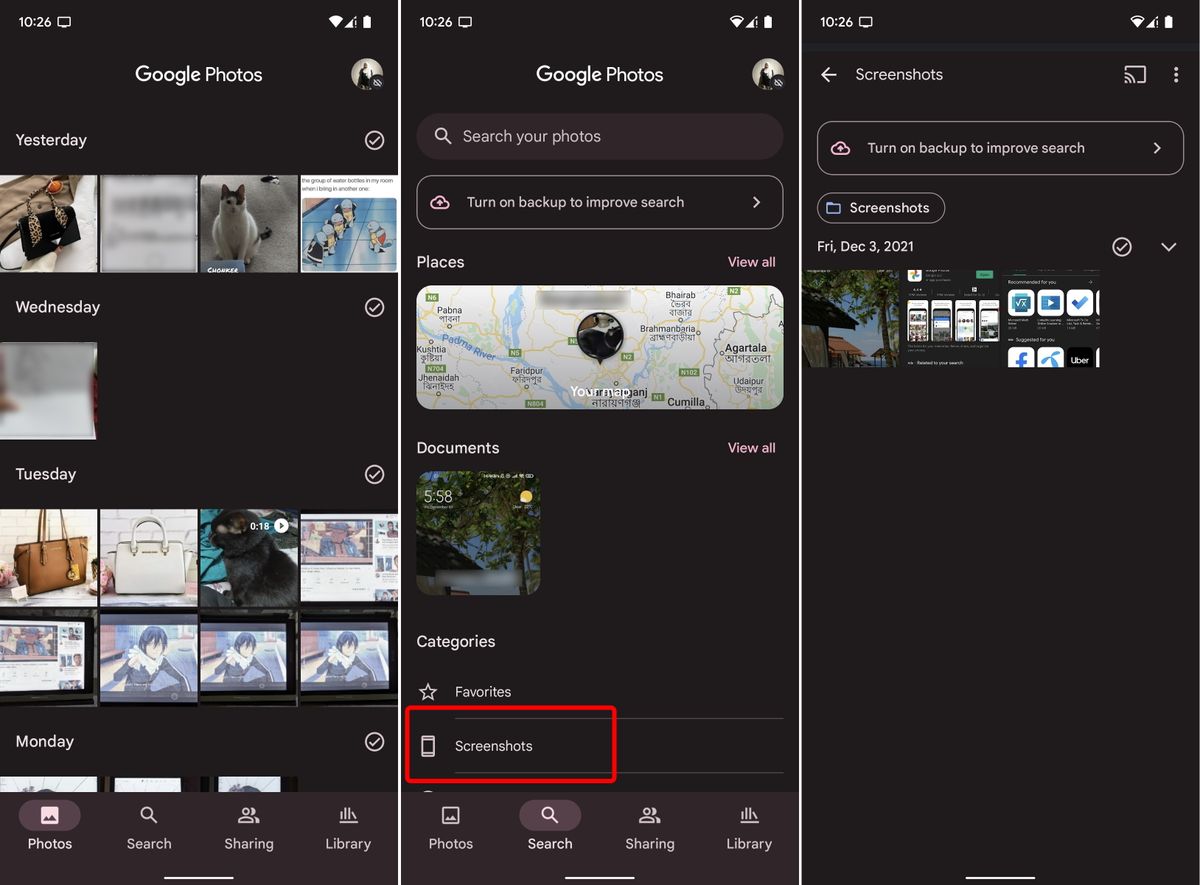
Task: Select all photos from Yesterday
Action: pyautogui.click(x=374, y=140)
